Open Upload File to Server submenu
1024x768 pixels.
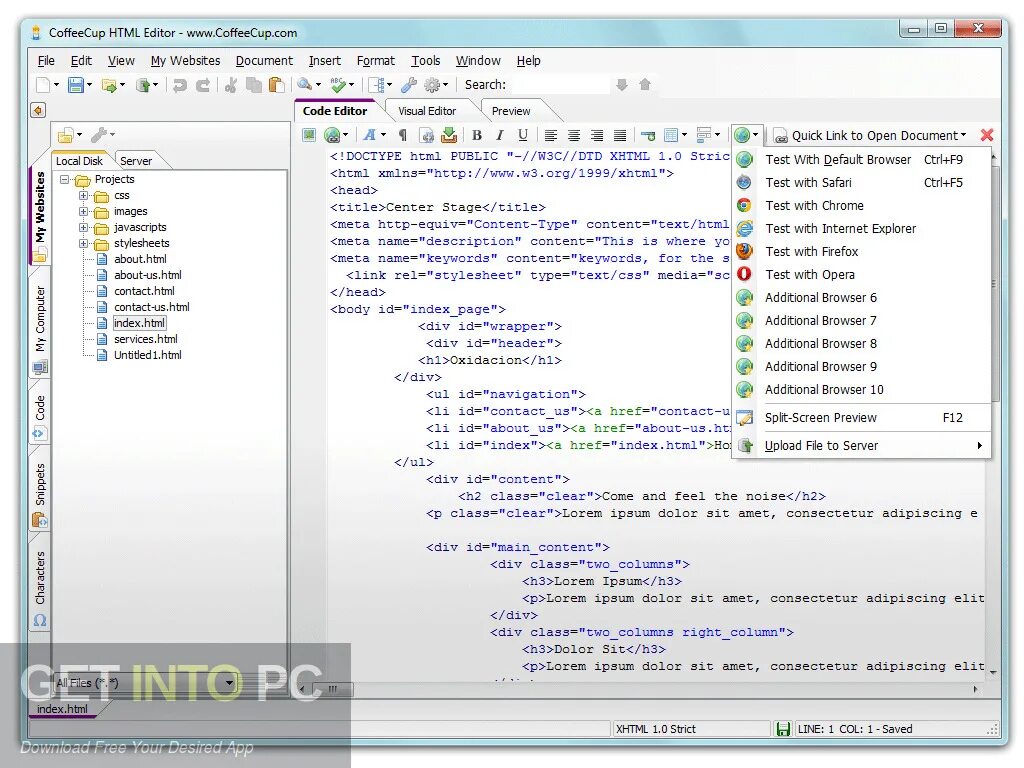pyautogui.click(x=861, y=446)
